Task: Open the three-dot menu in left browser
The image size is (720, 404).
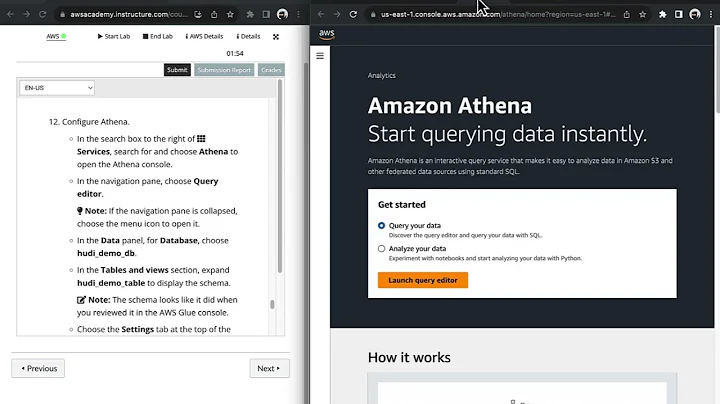Action: (x=298, y=15)
